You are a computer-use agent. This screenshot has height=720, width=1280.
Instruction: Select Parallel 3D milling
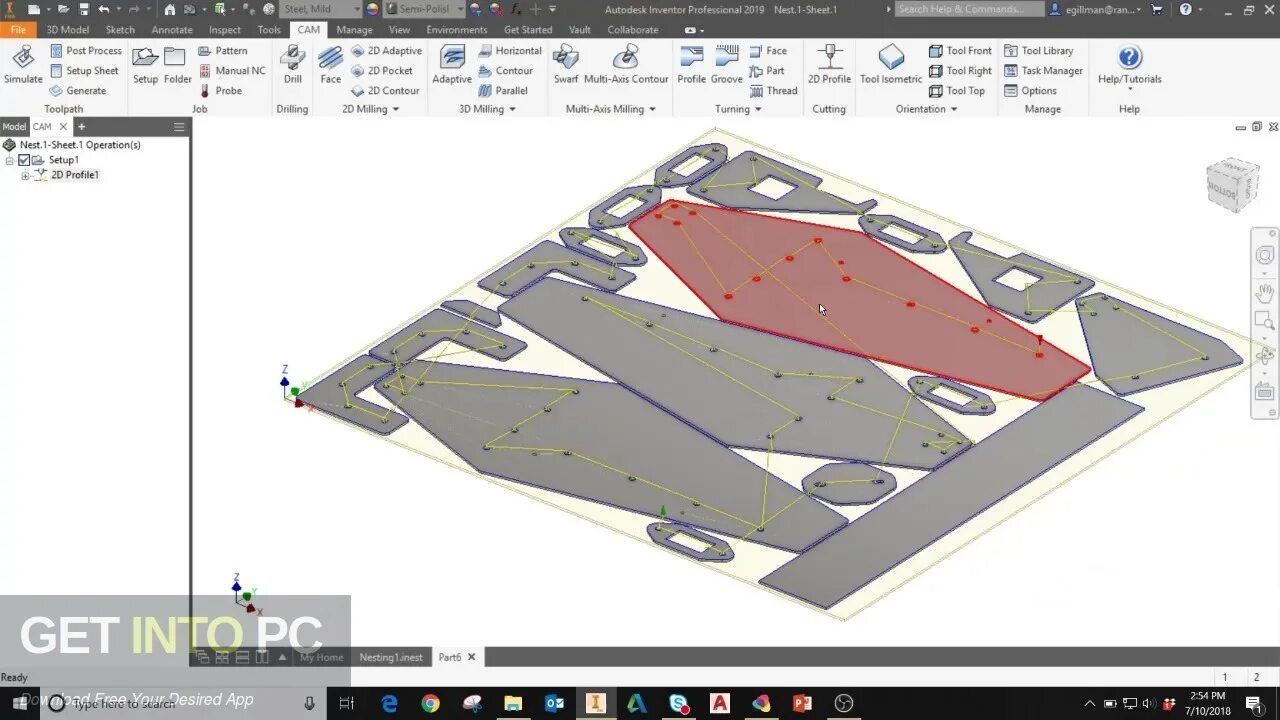(x=504, y=91)
